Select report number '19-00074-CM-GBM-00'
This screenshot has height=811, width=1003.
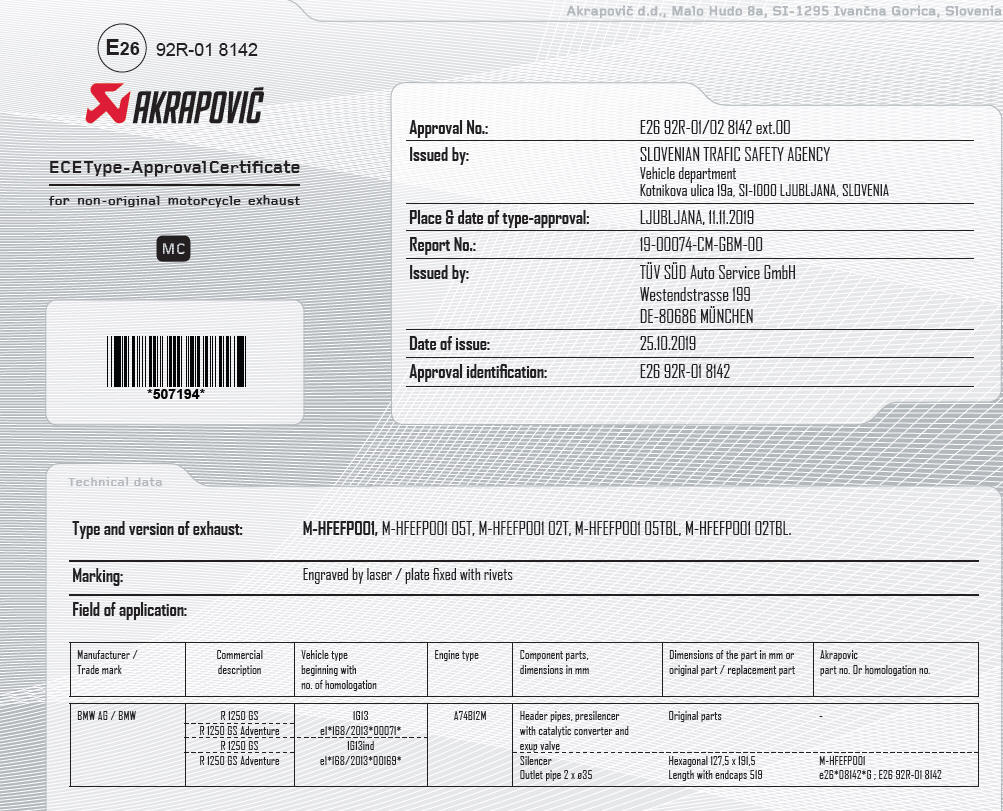coord(701,244)
